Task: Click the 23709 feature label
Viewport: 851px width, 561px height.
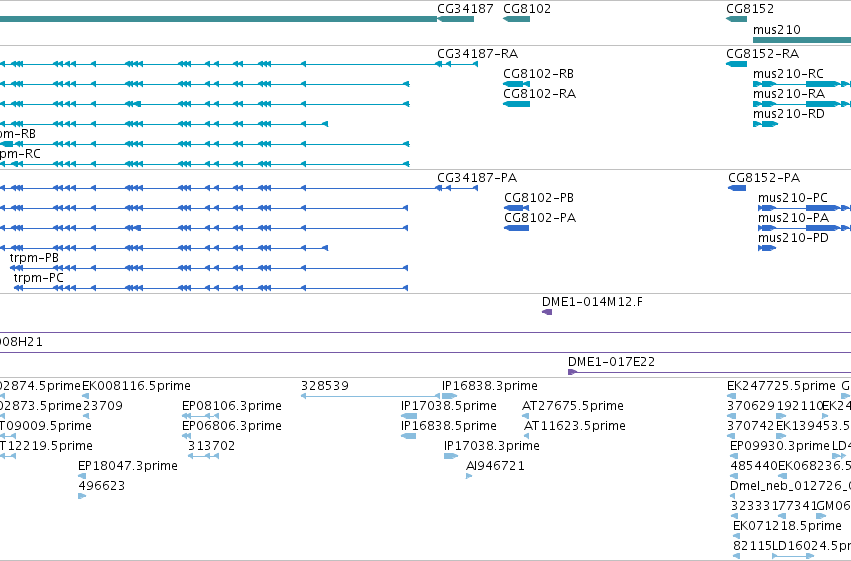Action: coord(102,406)
